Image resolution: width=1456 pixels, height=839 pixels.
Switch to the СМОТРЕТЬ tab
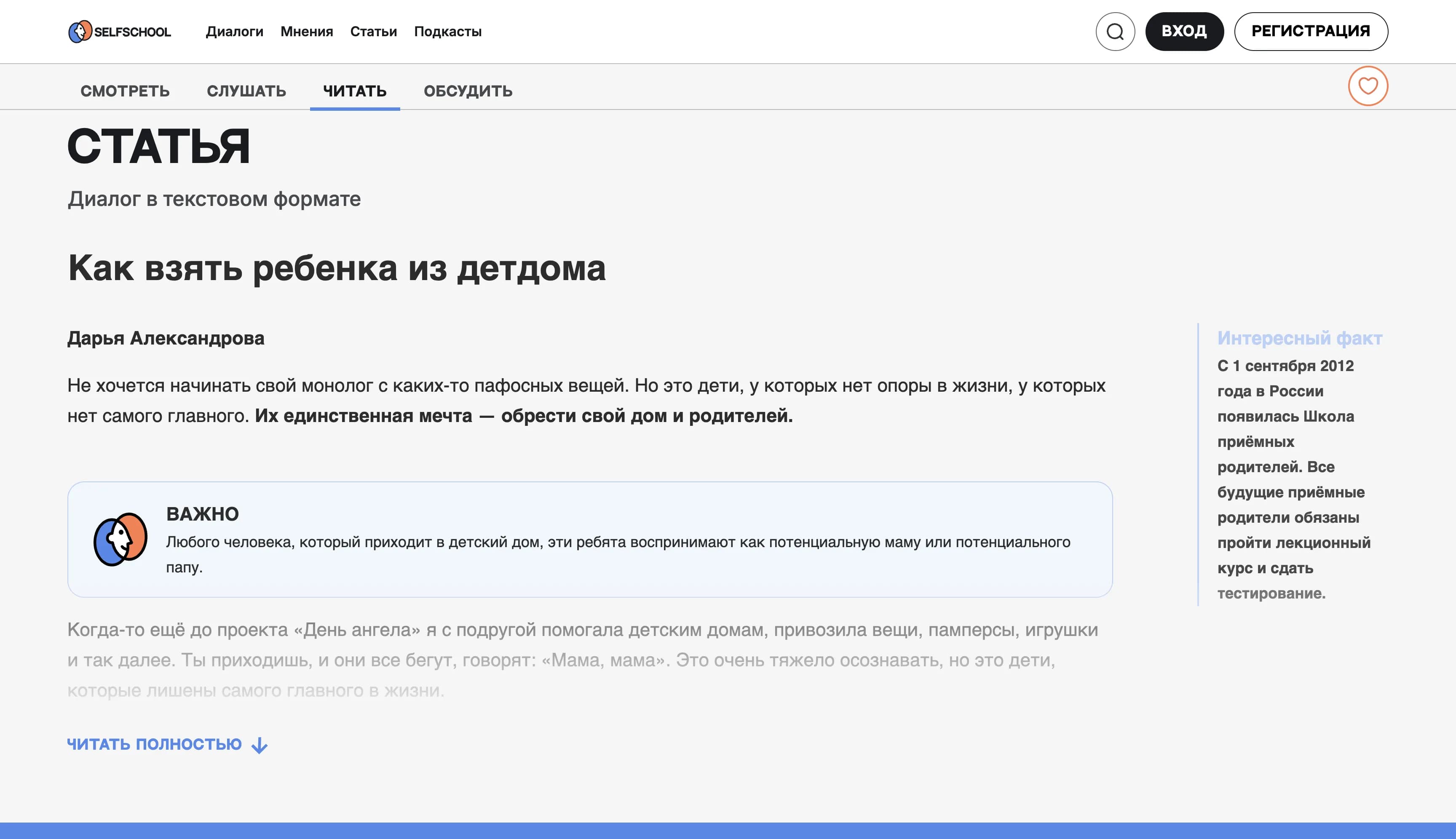[125, 91]
